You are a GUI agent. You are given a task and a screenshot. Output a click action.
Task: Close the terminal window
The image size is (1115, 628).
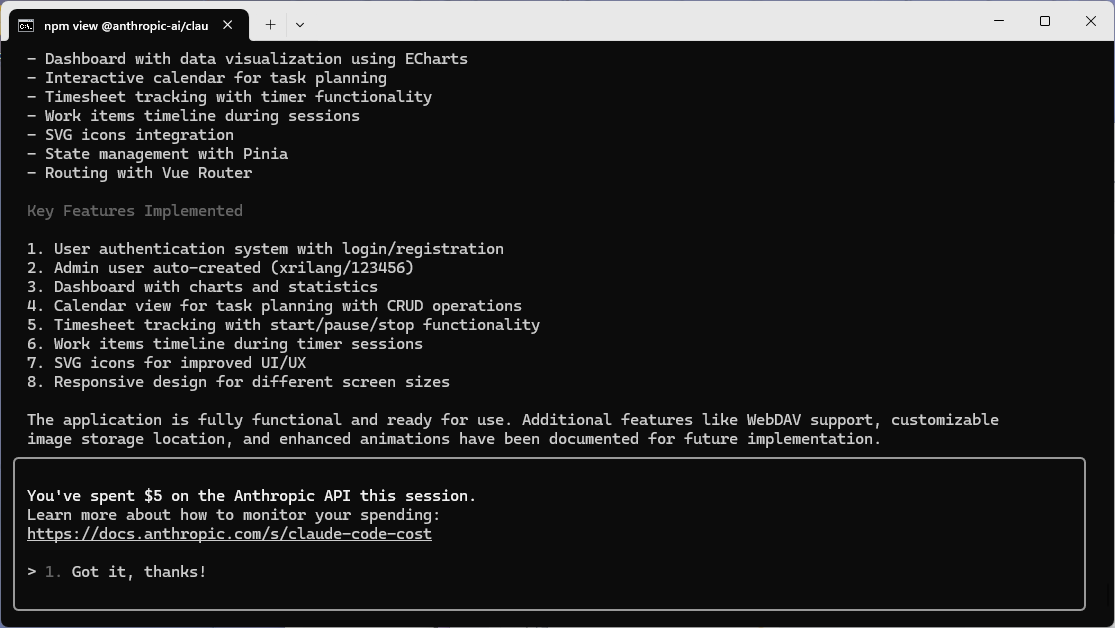pos(1091,21)
